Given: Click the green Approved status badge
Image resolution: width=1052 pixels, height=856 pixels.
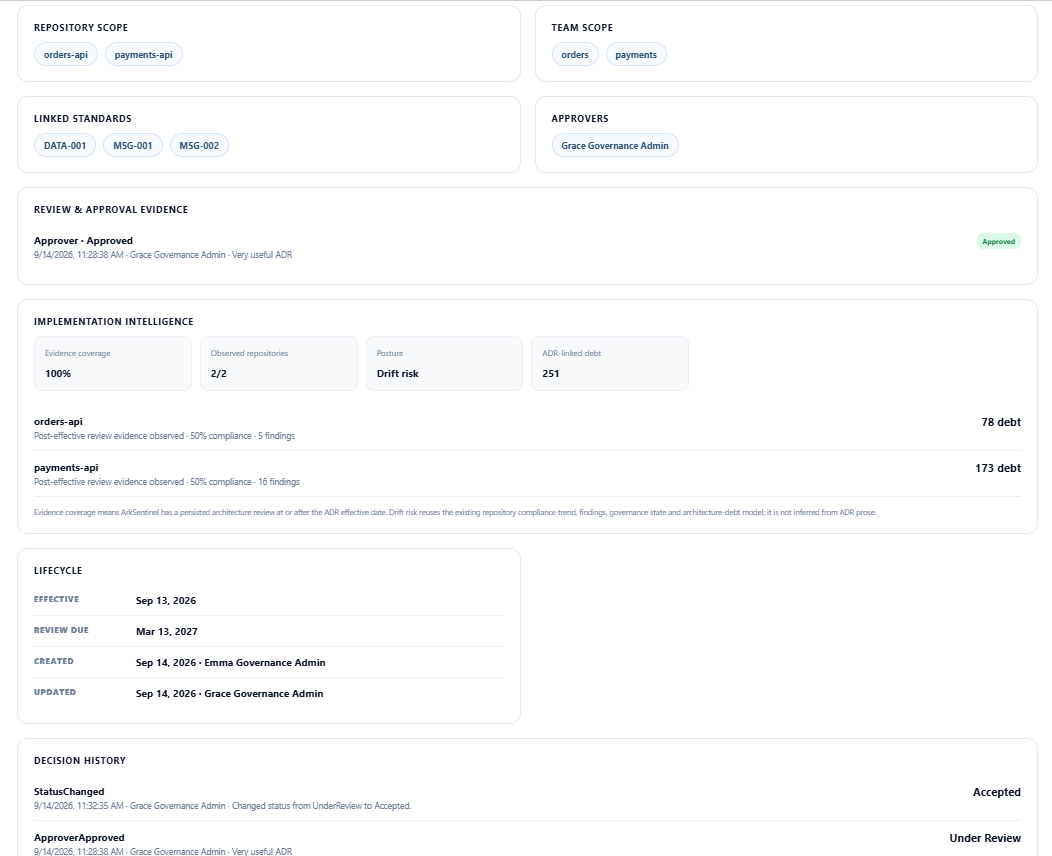Looking at the screenshot, I should coord(998,242).
